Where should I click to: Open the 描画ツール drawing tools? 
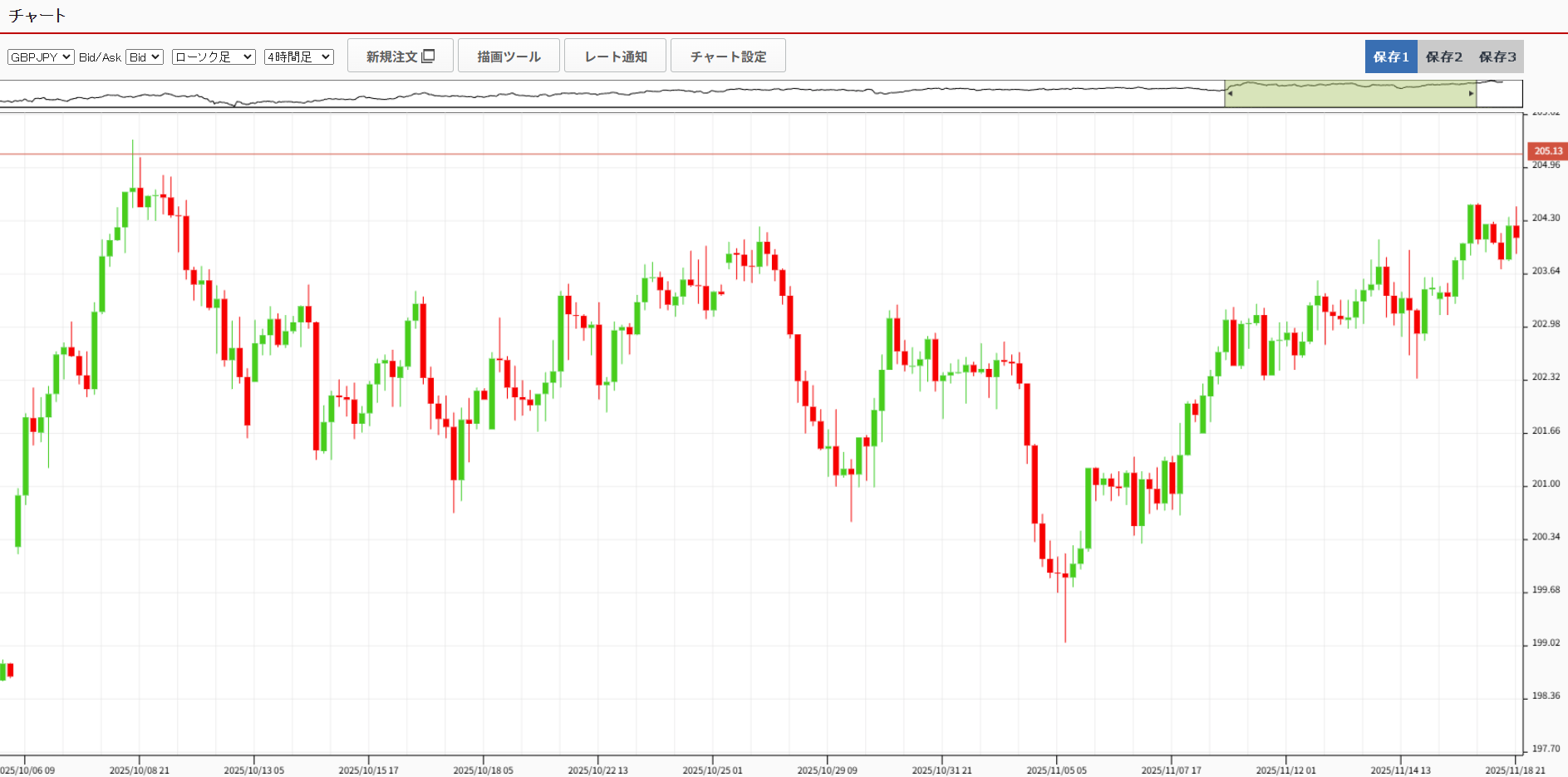[x=509, y=57]
